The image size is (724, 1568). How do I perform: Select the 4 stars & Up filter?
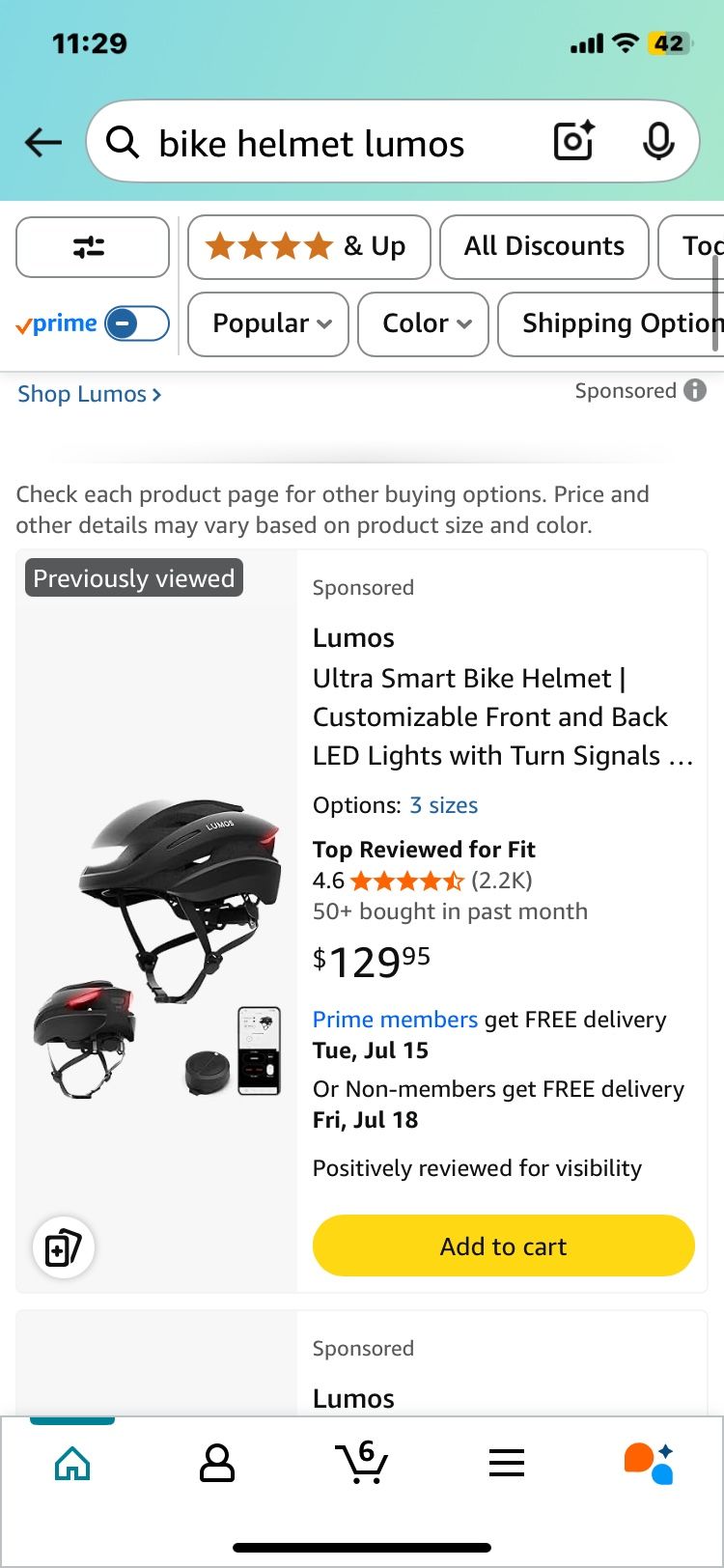coord(309,247)
